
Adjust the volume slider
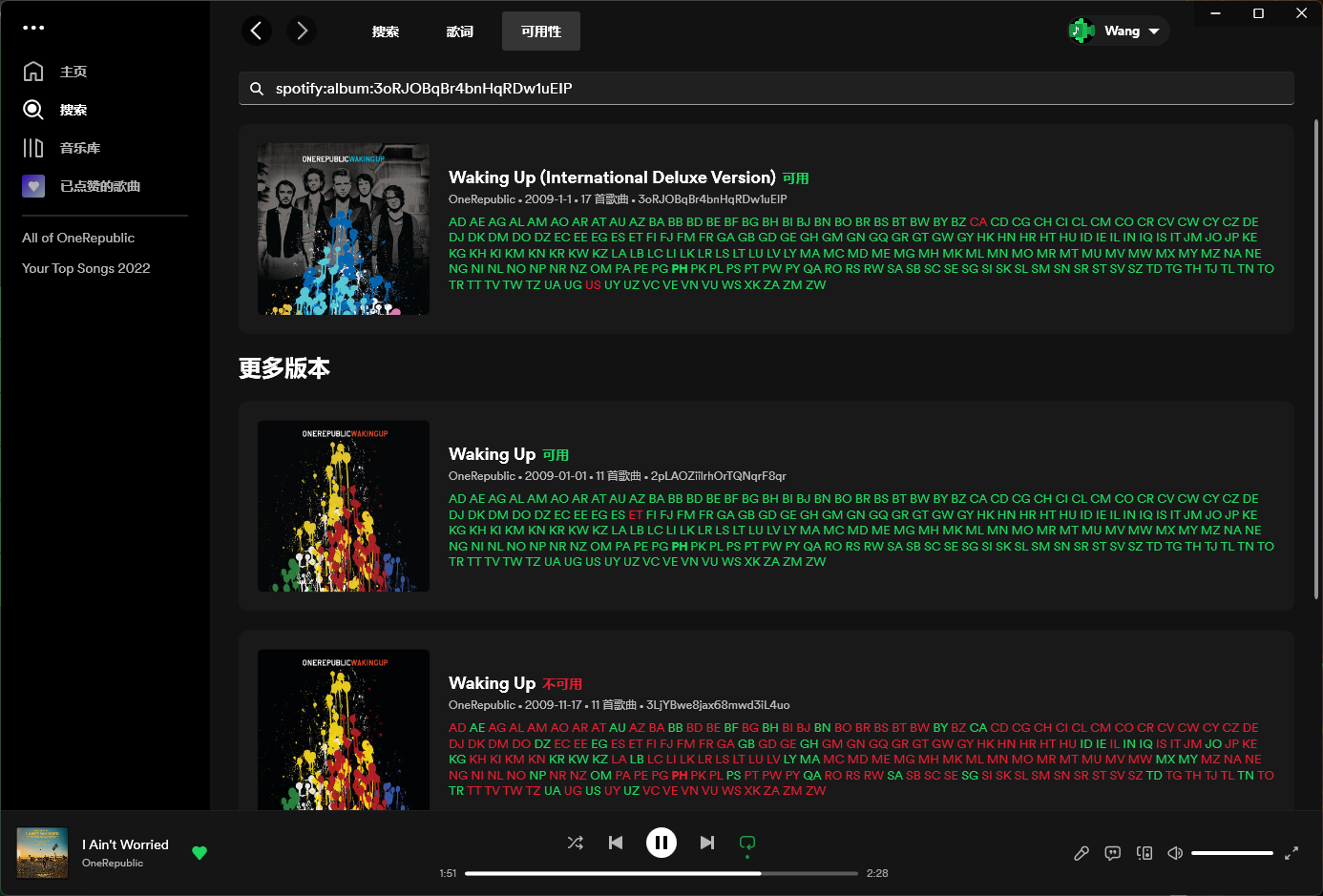(x=1232, y=853)
